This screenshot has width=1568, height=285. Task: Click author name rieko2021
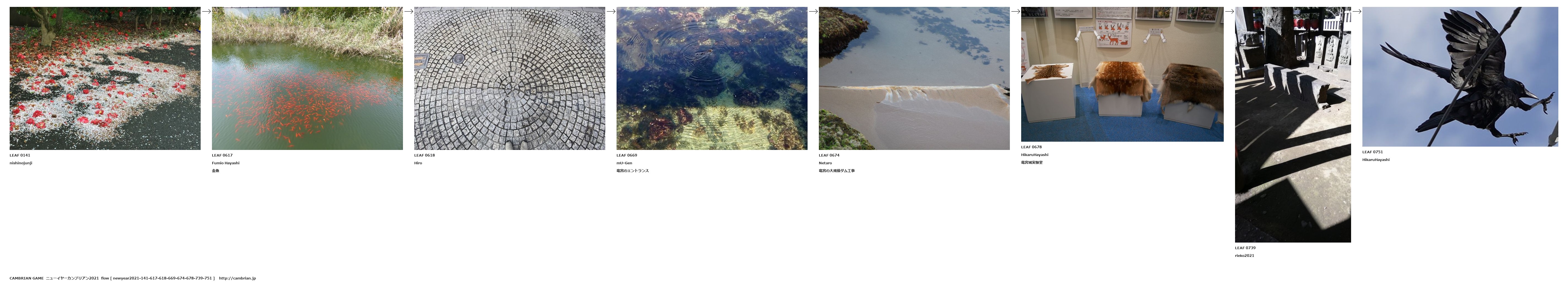[1245, 256]
